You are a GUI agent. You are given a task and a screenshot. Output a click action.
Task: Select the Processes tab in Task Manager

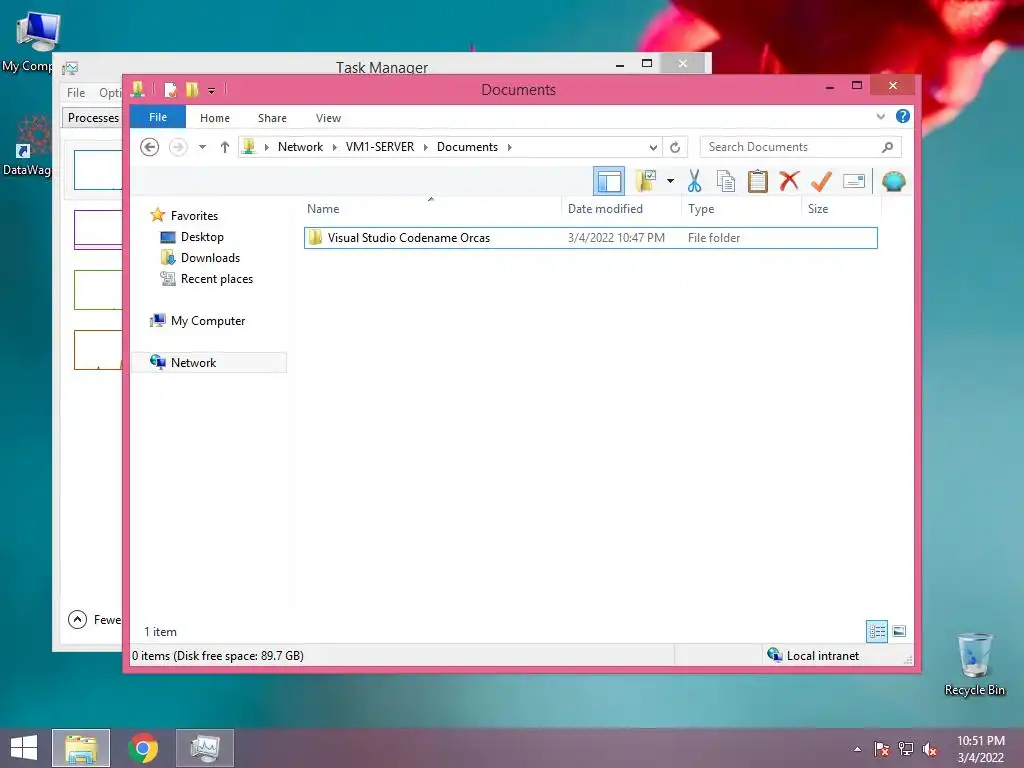point(93,118)
